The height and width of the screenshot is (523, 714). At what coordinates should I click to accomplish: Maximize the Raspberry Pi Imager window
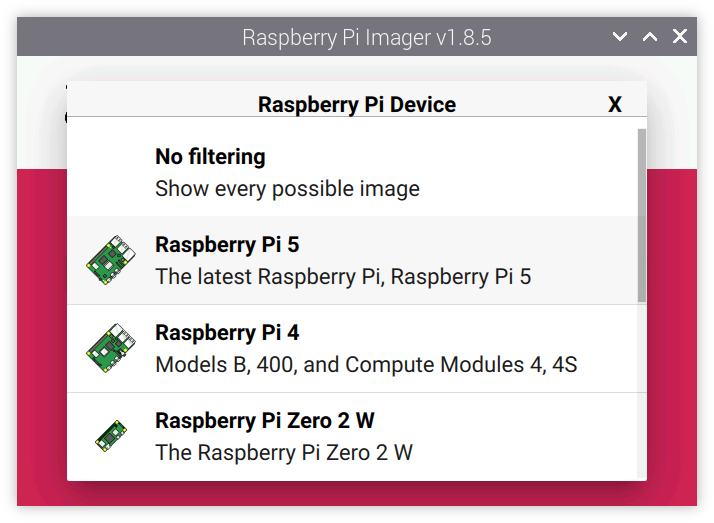(x=650, y=36)
